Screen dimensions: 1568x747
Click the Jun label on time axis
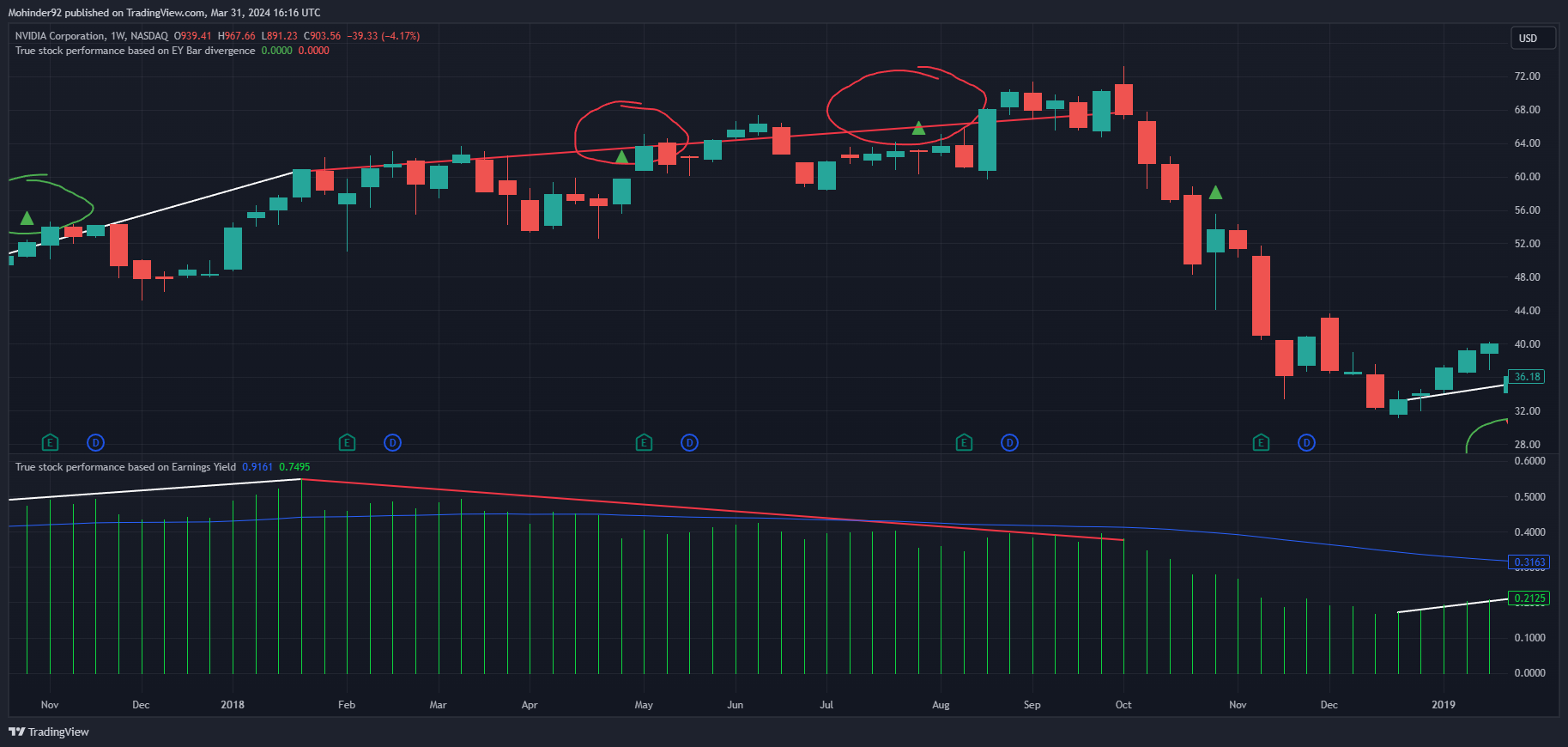[x=735, y=705]
